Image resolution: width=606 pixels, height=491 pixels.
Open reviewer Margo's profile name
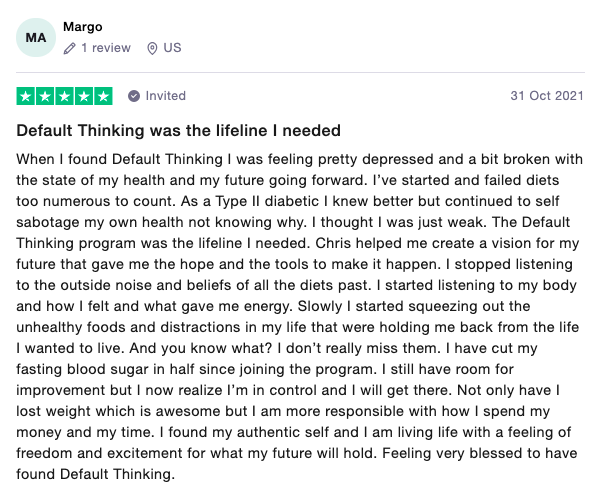[x=82, y=26]
